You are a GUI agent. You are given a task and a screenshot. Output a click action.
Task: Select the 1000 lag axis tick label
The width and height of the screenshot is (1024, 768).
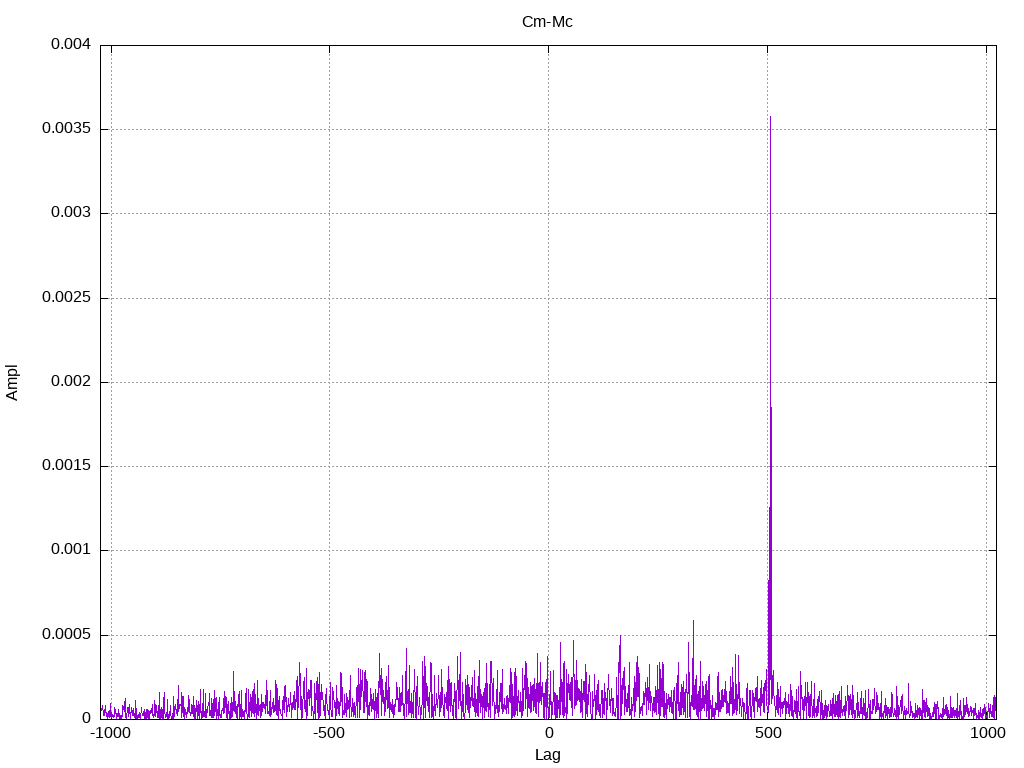point(987,733)
